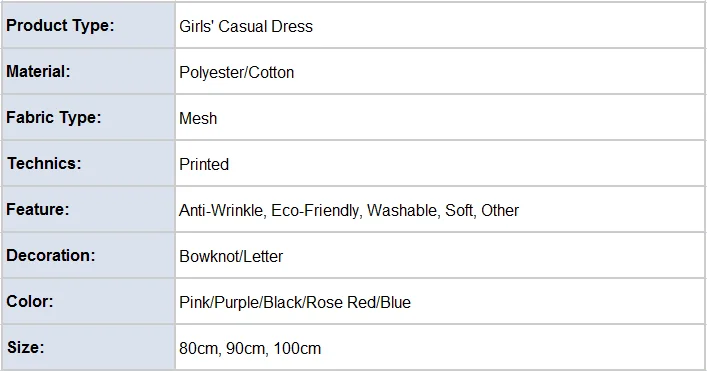Select the Printed value text

point(204,164)
